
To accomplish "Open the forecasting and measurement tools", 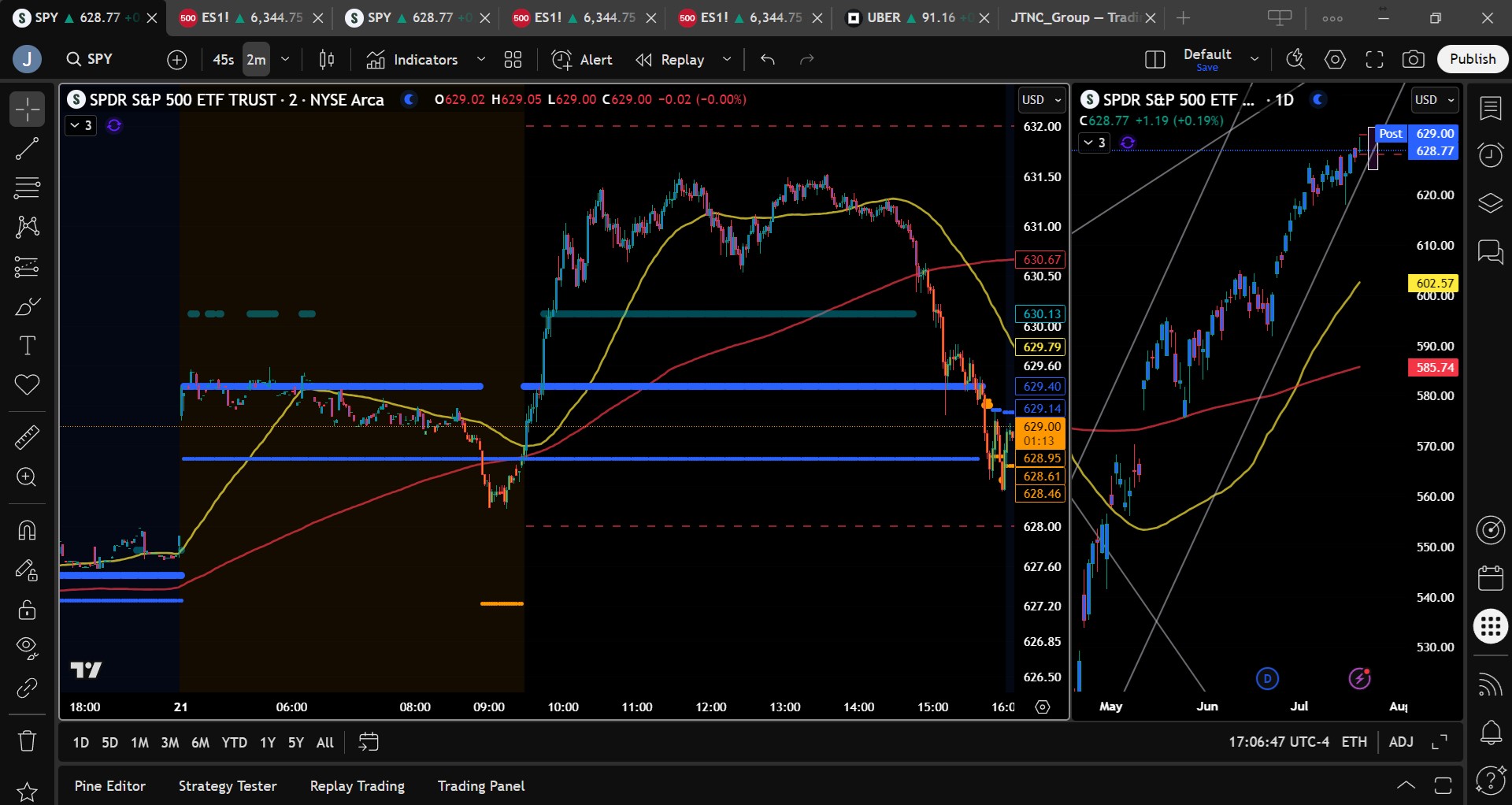I will (x=27, y=267).
